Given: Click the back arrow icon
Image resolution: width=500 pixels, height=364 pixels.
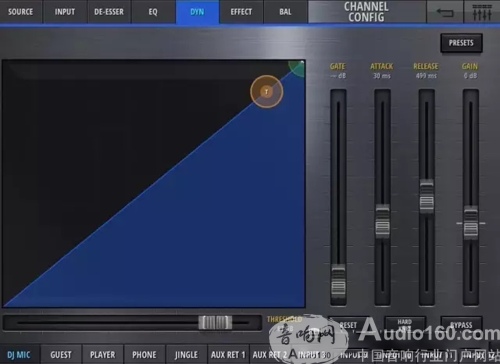Looking at the screenshot, I should [x=445, y=12].
